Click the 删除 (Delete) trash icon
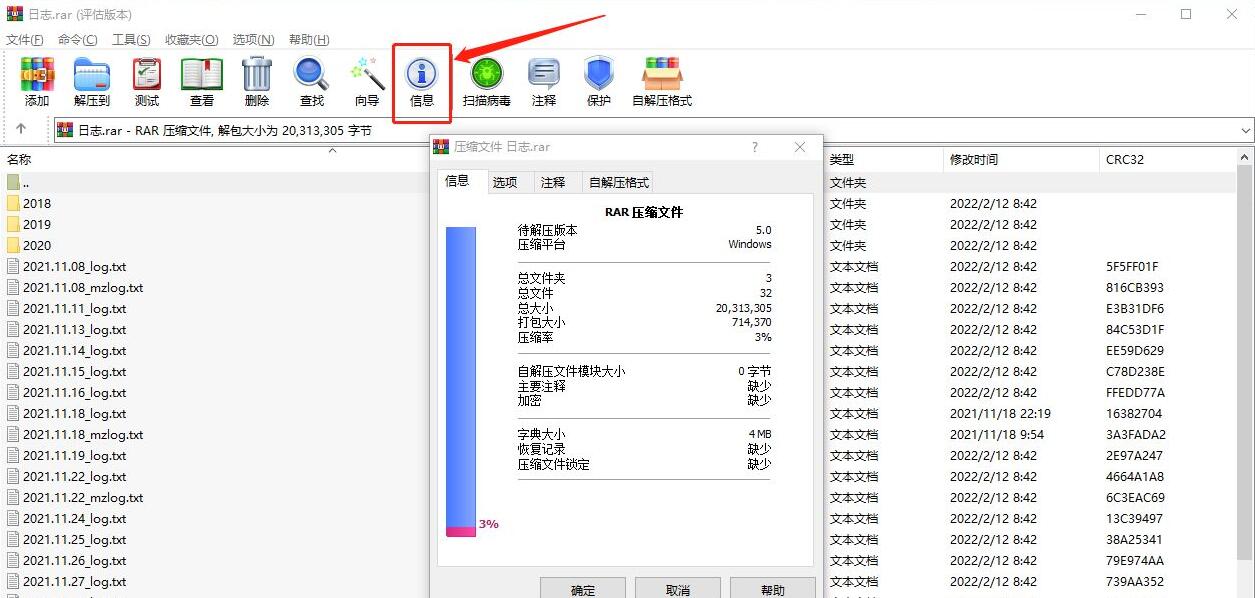Screen dimensions: 1255x598 click(x=257, y=74)
